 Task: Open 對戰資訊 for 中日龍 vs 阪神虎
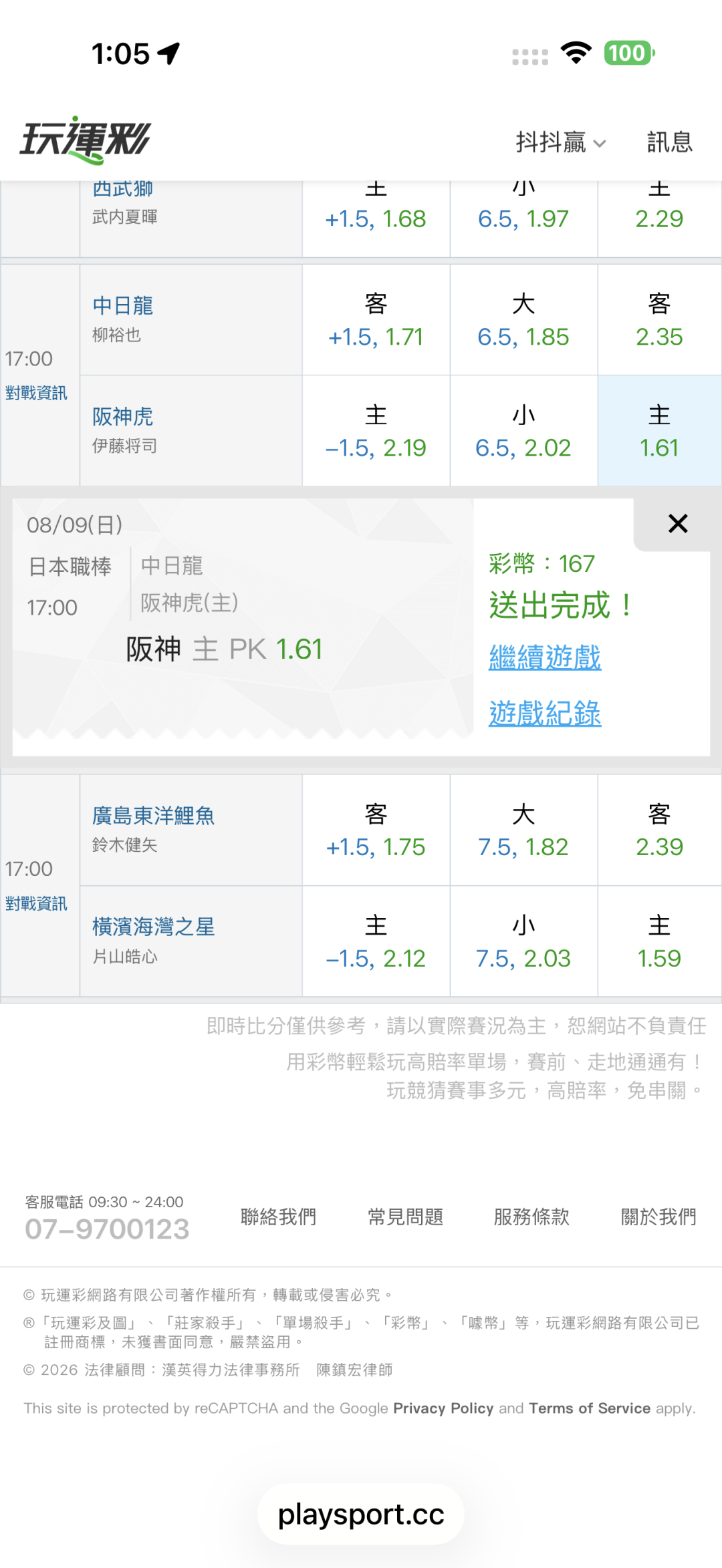coord(36,393)
